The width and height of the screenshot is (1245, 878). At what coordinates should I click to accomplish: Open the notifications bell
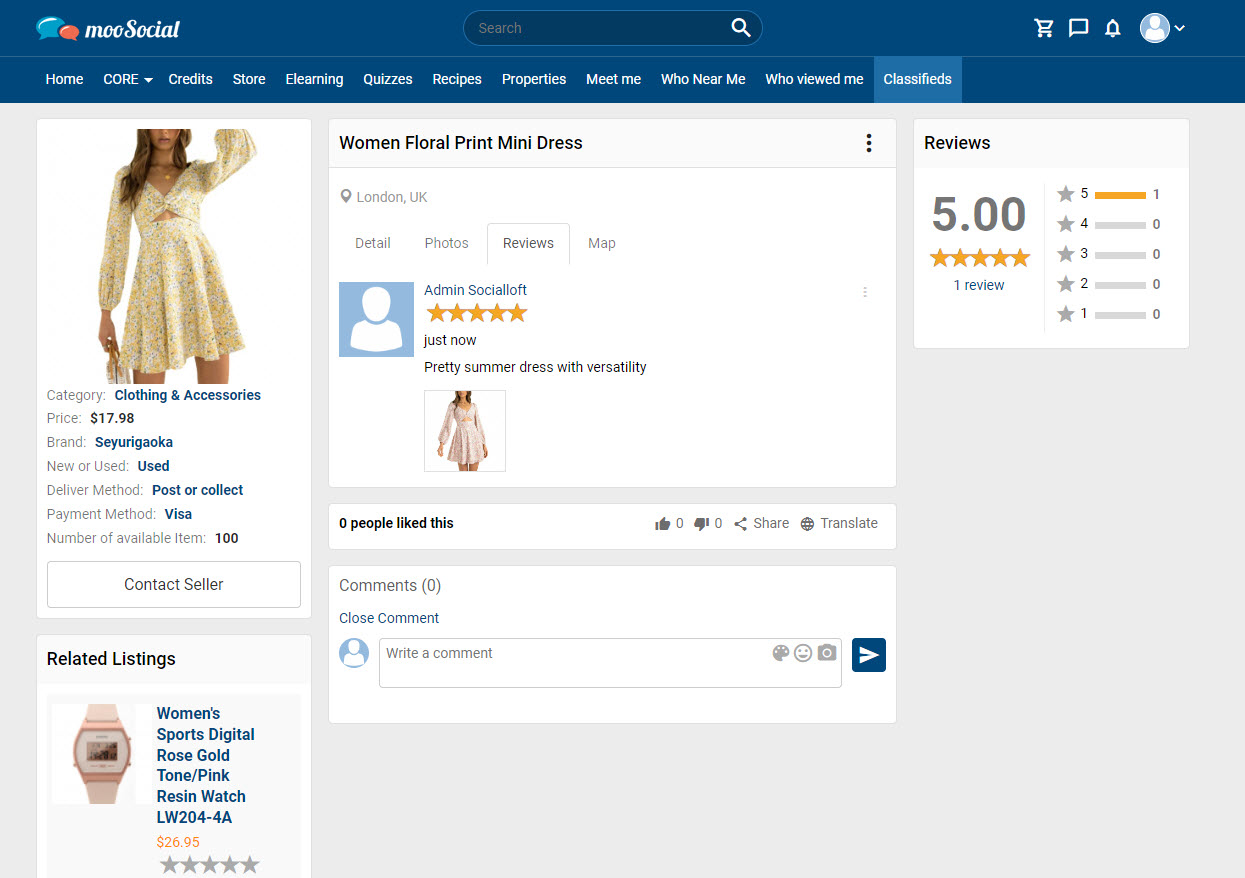pyautogui.click(x=1113, y=28)
